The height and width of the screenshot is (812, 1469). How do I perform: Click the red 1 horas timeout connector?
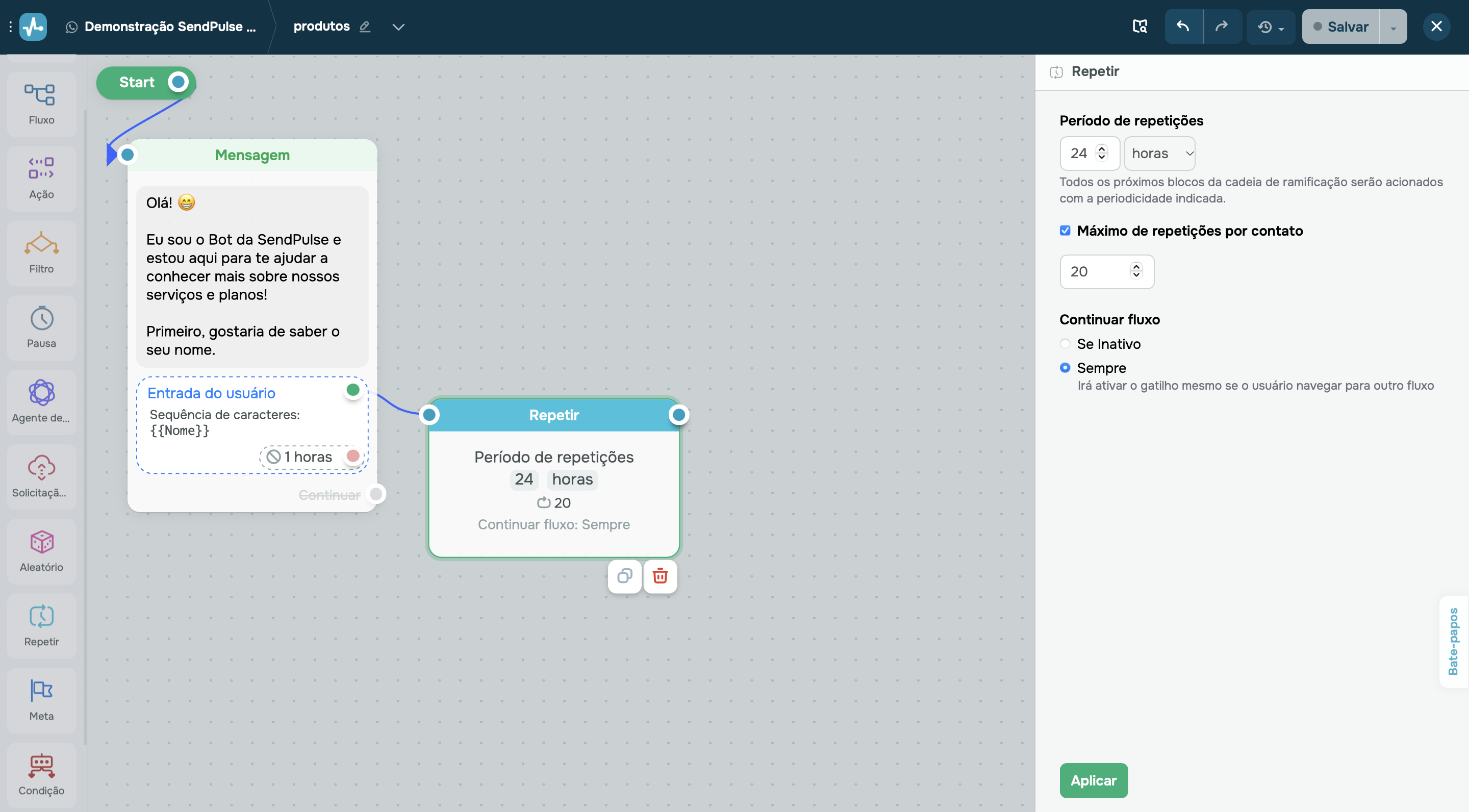point(353,456)
